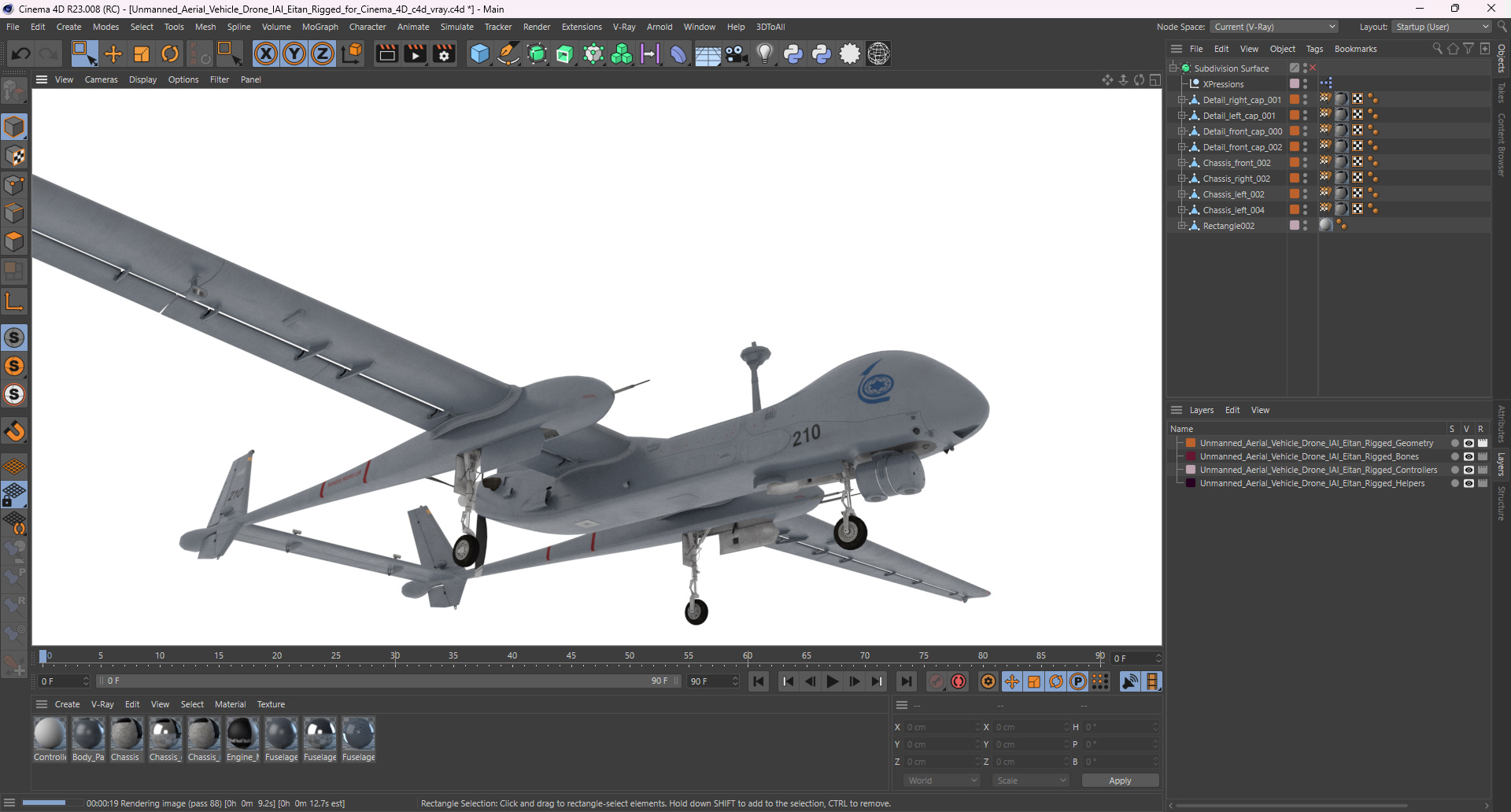Enable Axis mode L icon

pyautogui.click(x=15, y=301)
